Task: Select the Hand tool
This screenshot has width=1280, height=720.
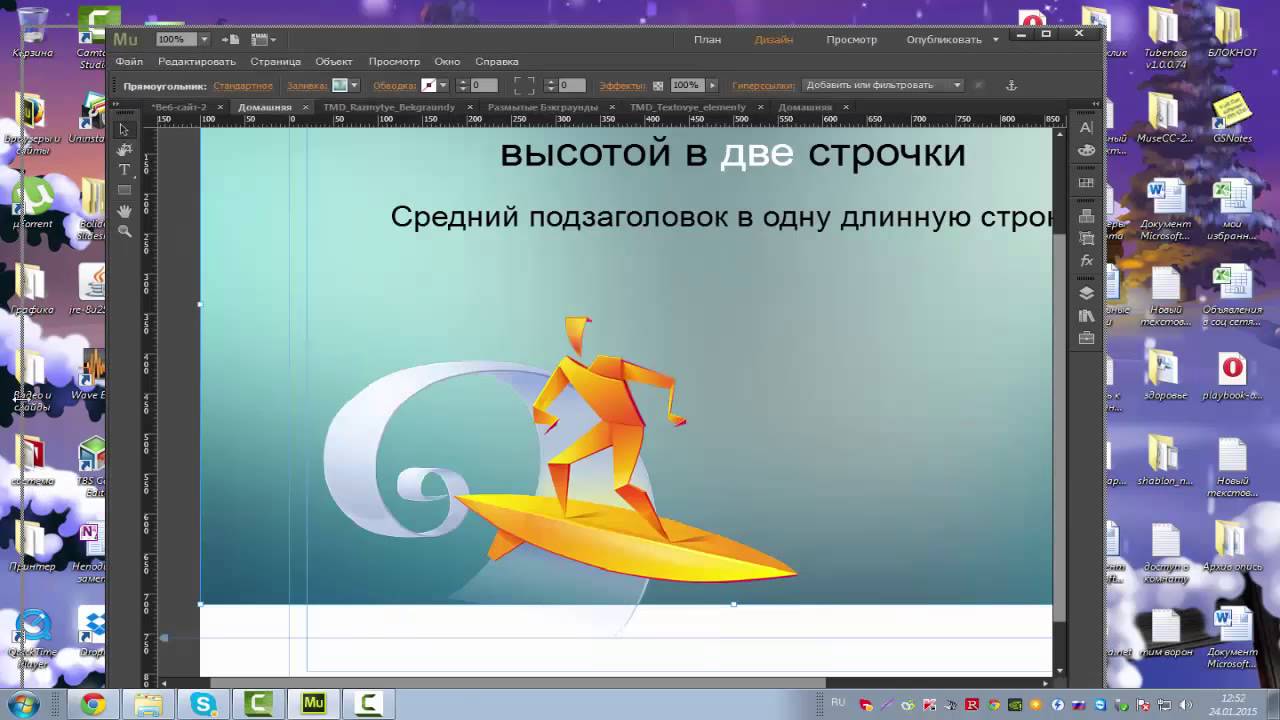Action: tap(124, 211)
